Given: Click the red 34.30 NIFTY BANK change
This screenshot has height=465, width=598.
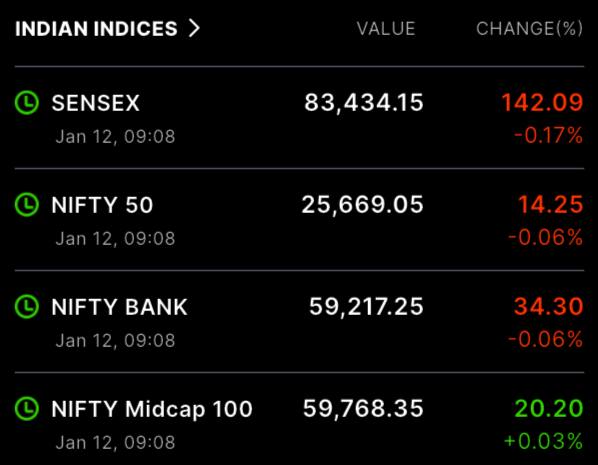Looking at the screenshot, I should point(548,306).
